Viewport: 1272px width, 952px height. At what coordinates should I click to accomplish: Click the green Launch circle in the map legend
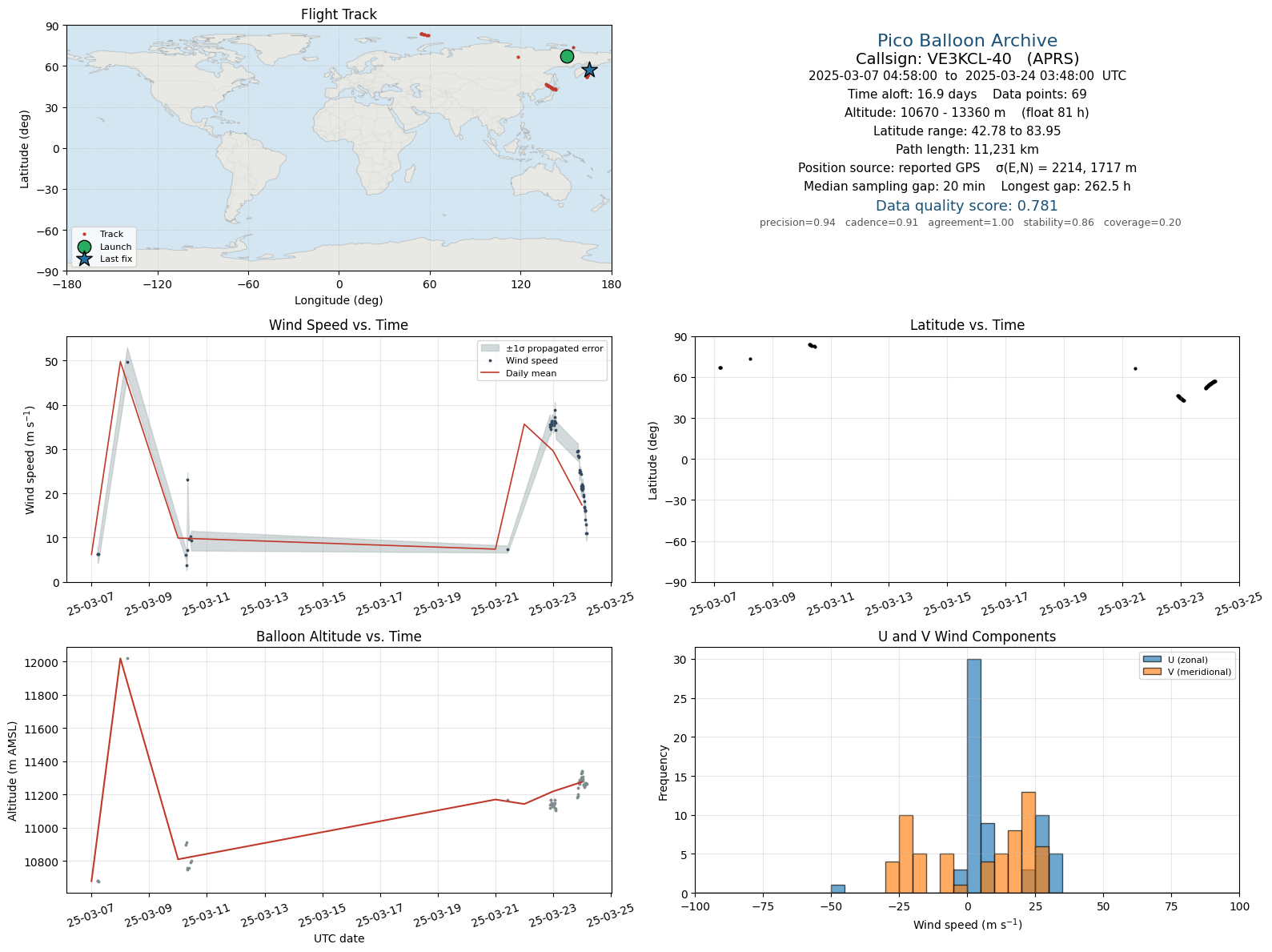(84, 247)
